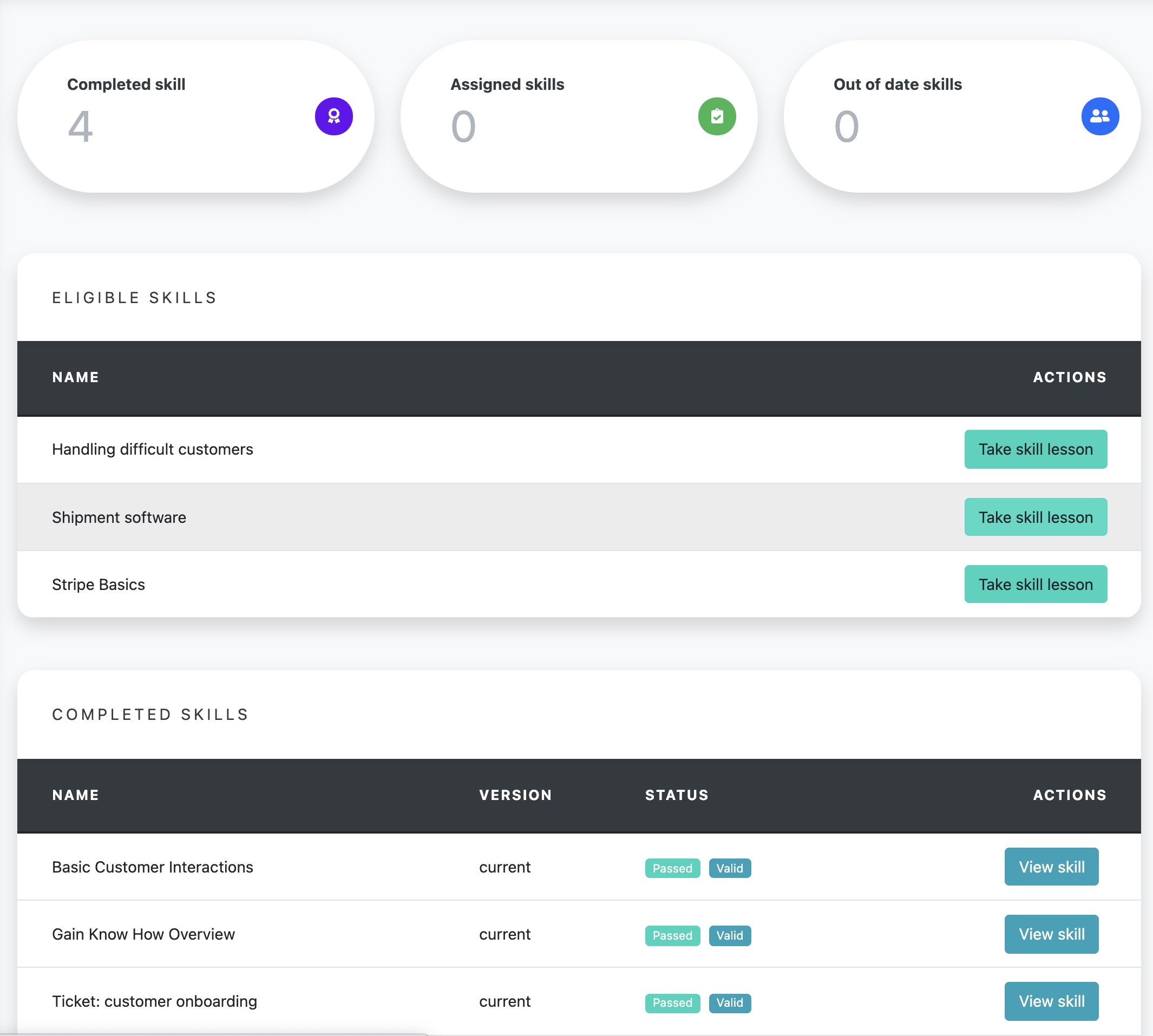View skill for Basic Customer Interactions
Viewport: 1153px width, 1036px height.
tap(1051, 867)
